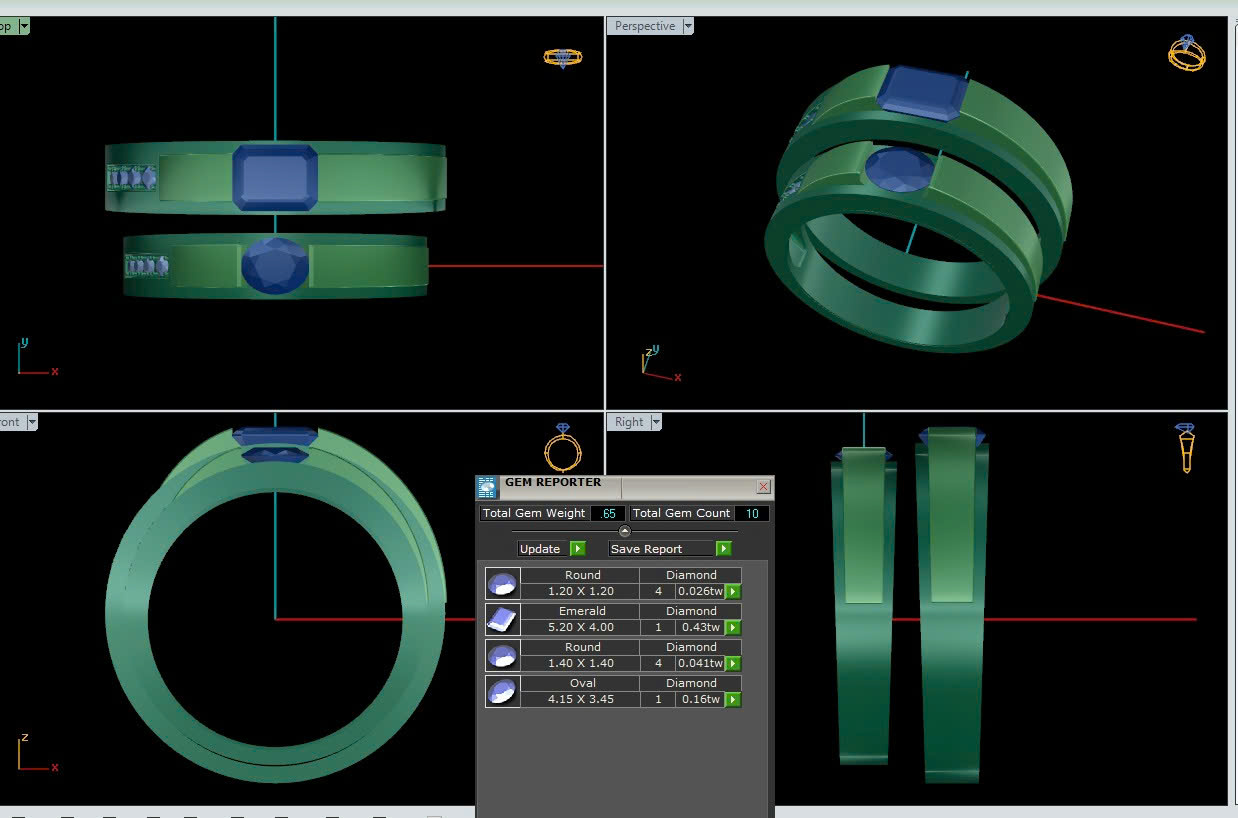Select the Emerald cut gem icon
The width and height of the screenshot is (1238, 818).
point(502,619)
